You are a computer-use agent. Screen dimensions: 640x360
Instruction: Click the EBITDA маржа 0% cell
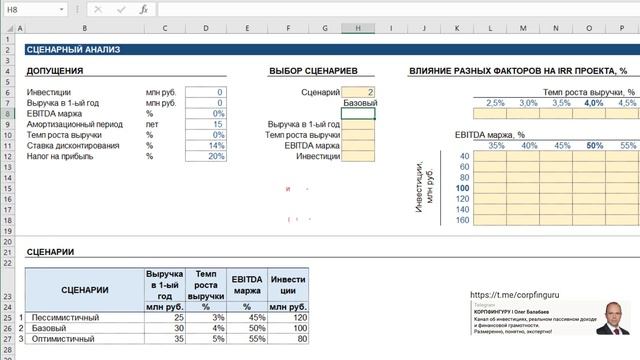tap(206, 113)
